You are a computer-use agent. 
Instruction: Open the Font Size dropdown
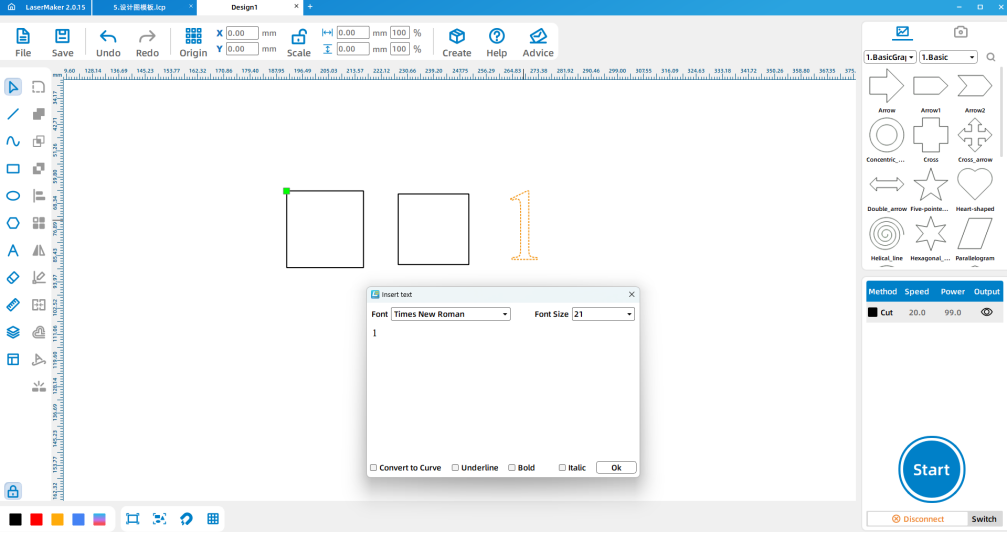603,314
